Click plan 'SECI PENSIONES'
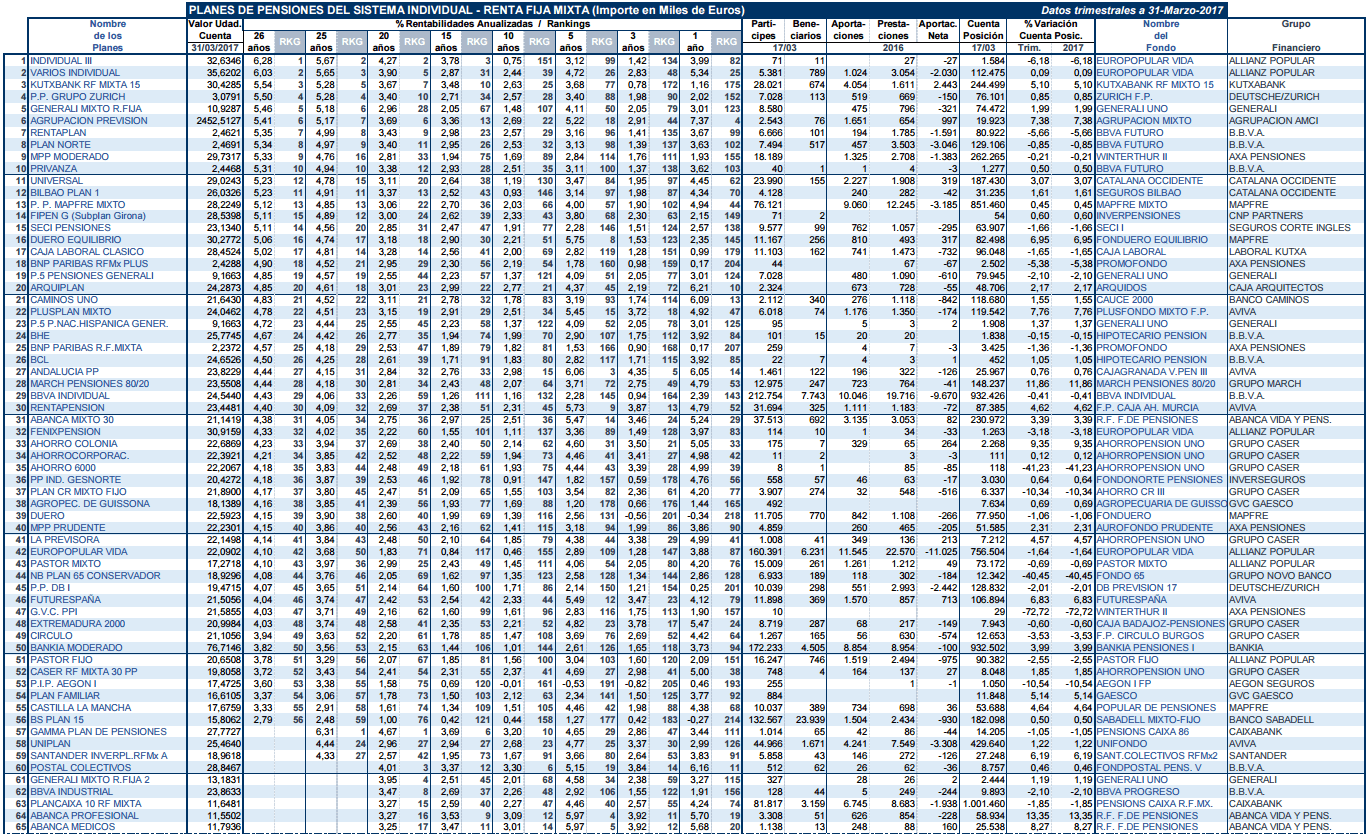This screenshot has width=1368, height=834. (x=68, y=227)
